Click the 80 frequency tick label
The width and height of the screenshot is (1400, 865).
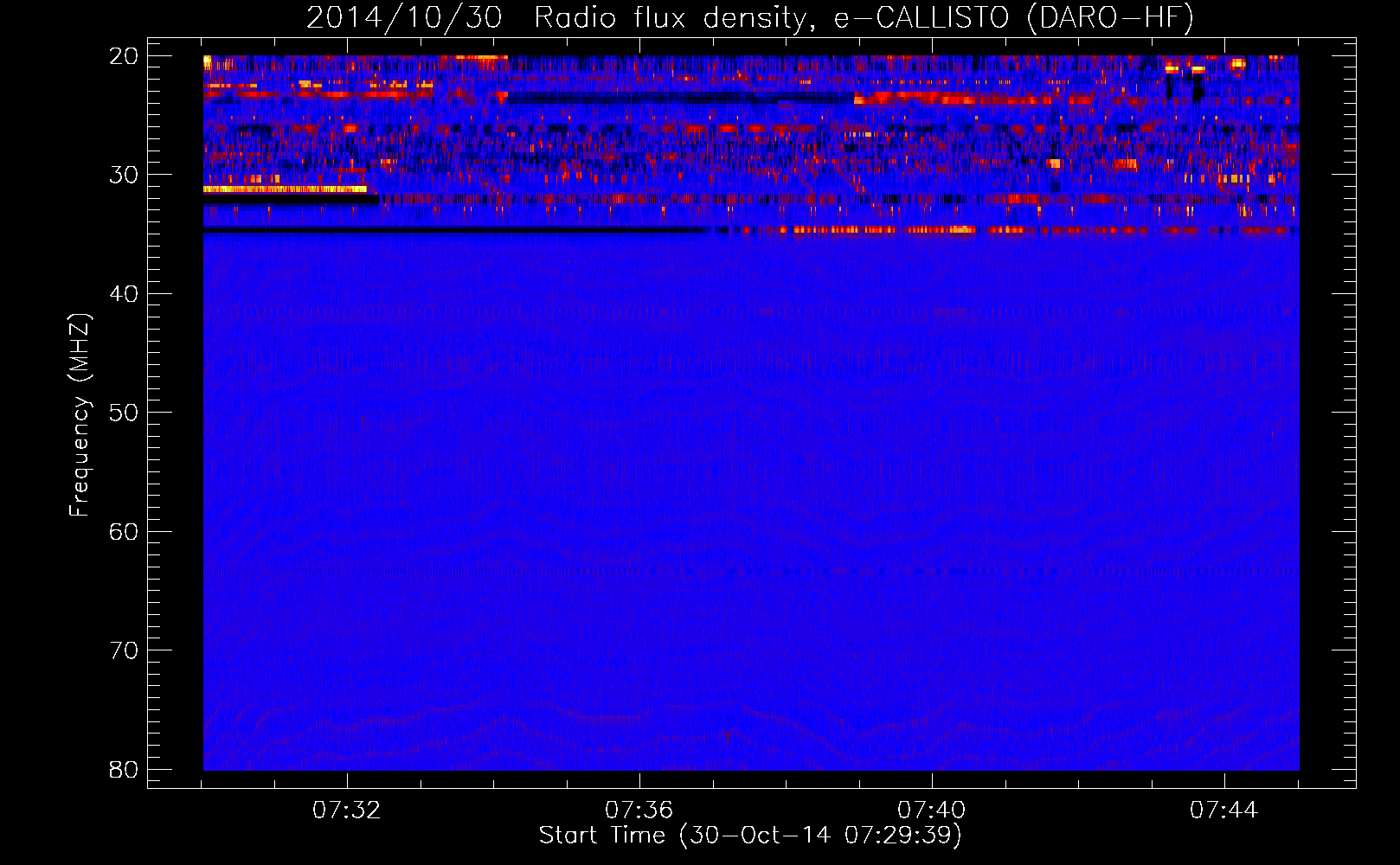123,769
